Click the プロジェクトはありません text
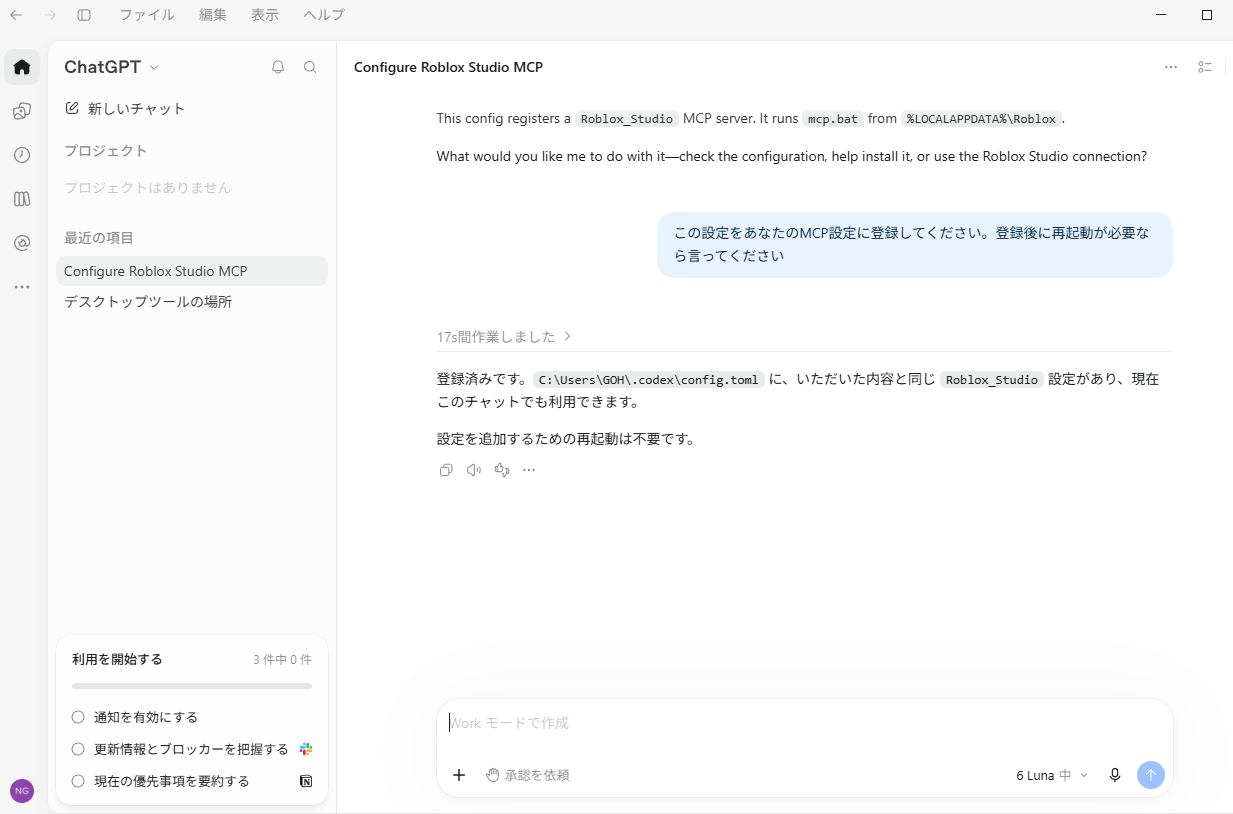 (x=148, y=188)
